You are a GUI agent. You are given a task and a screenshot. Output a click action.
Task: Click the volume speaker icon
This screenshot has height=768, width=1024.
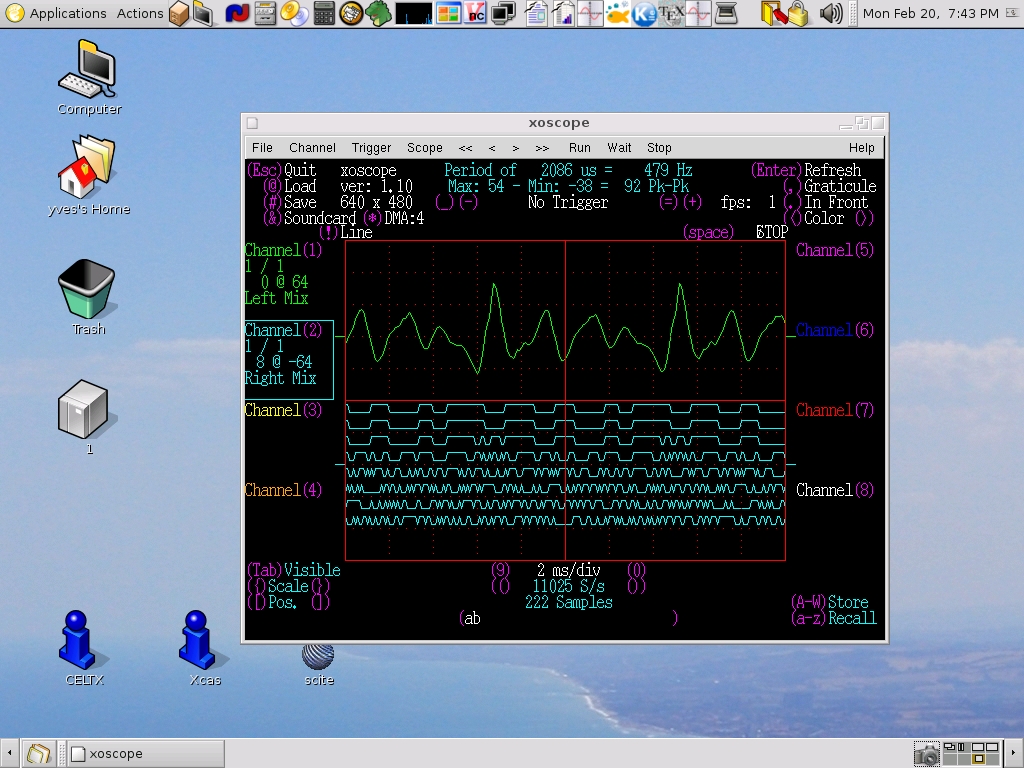[830, 13]
